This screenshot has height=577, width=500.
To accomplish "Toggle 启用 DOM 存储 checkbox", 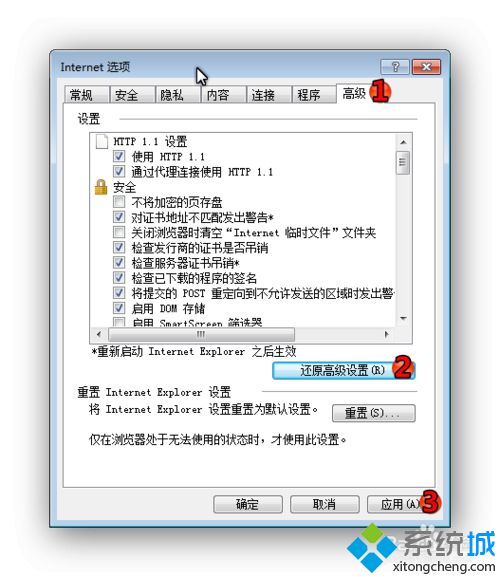I will point(119,308).
